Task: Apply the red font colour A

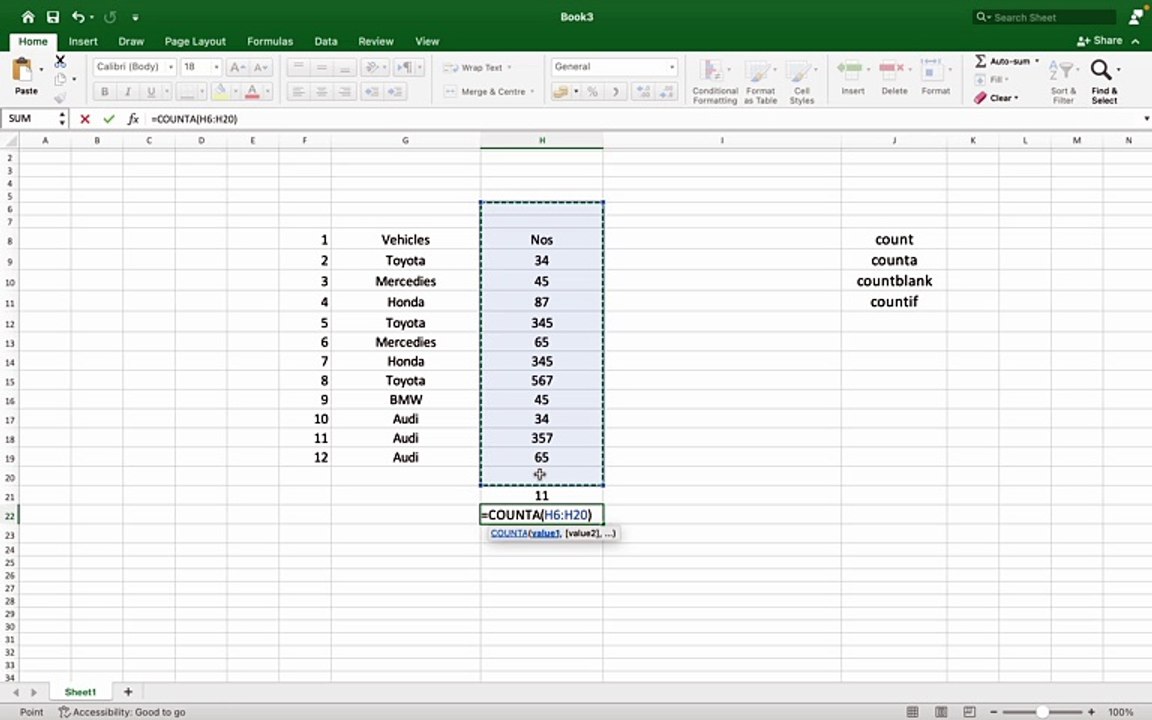Action: click(252, 92)
